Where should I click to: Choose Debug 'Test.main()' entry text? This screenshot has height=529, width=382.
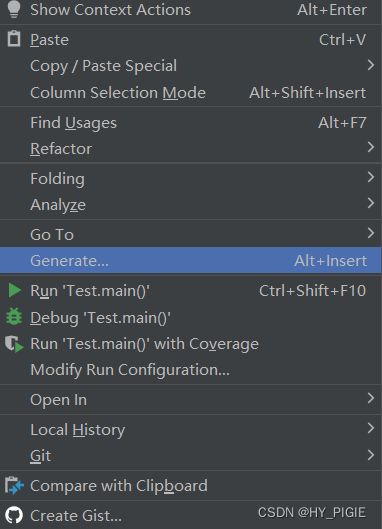coord(101,318)
